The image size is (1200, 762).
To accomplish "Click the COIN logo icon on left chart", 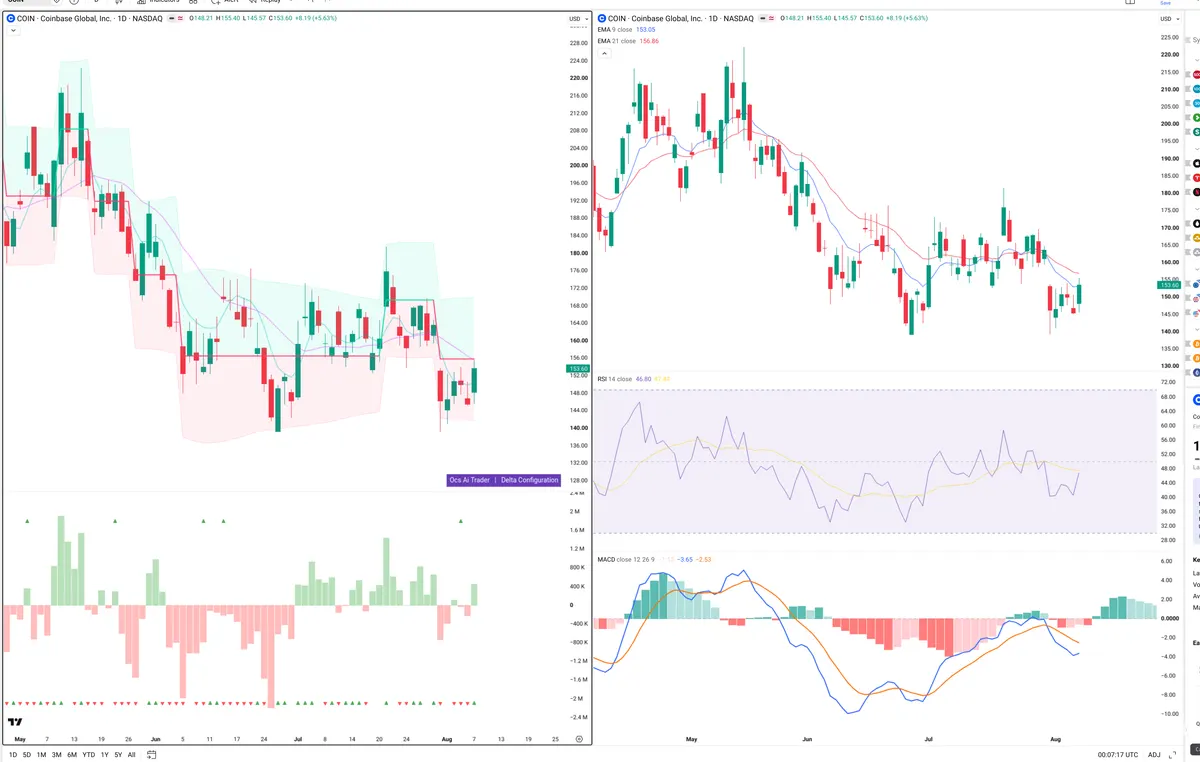I will [x=11, y=19].
